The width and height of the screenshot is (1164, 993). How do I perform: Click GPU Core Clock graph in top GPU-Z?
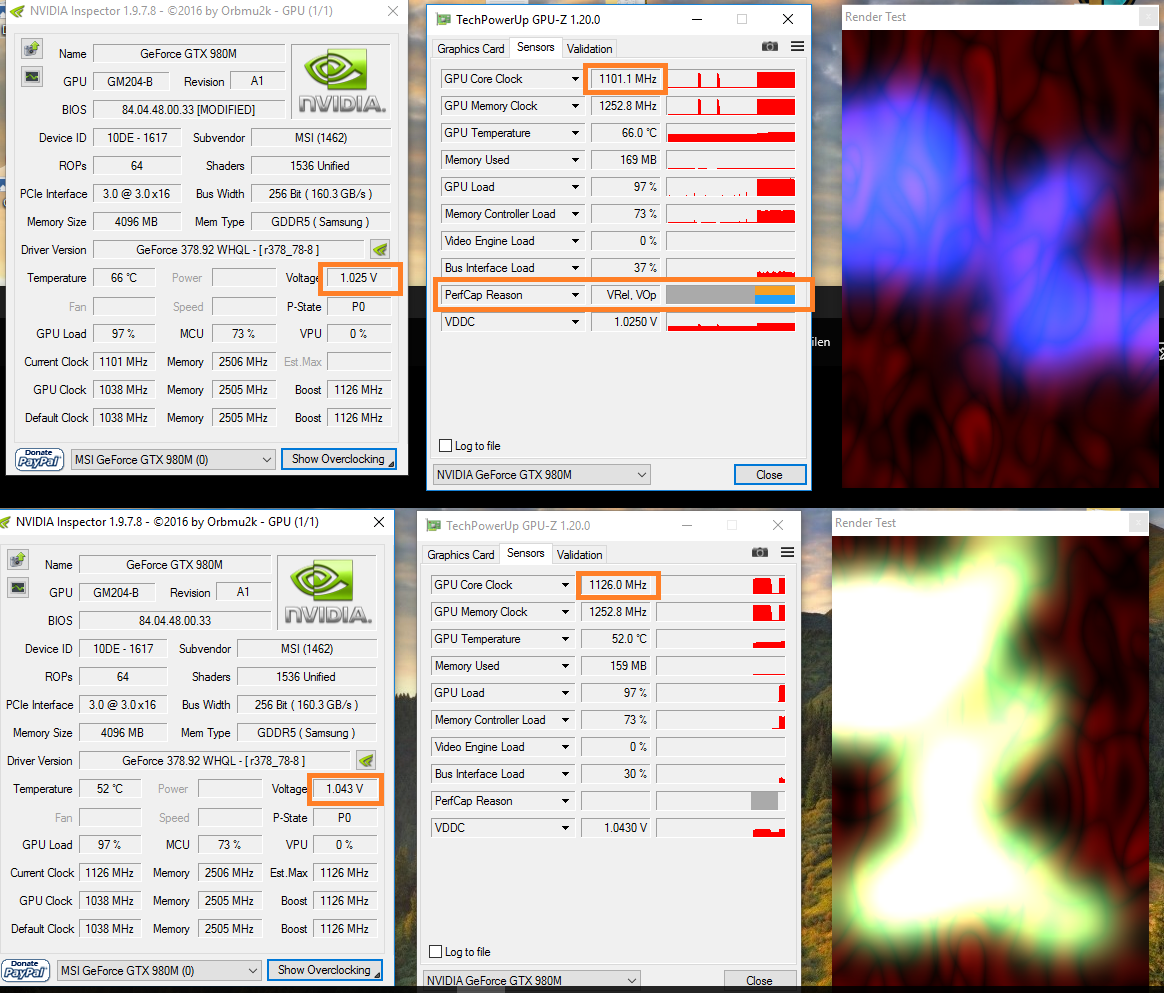pyautogui.click(x=730, y=79)
